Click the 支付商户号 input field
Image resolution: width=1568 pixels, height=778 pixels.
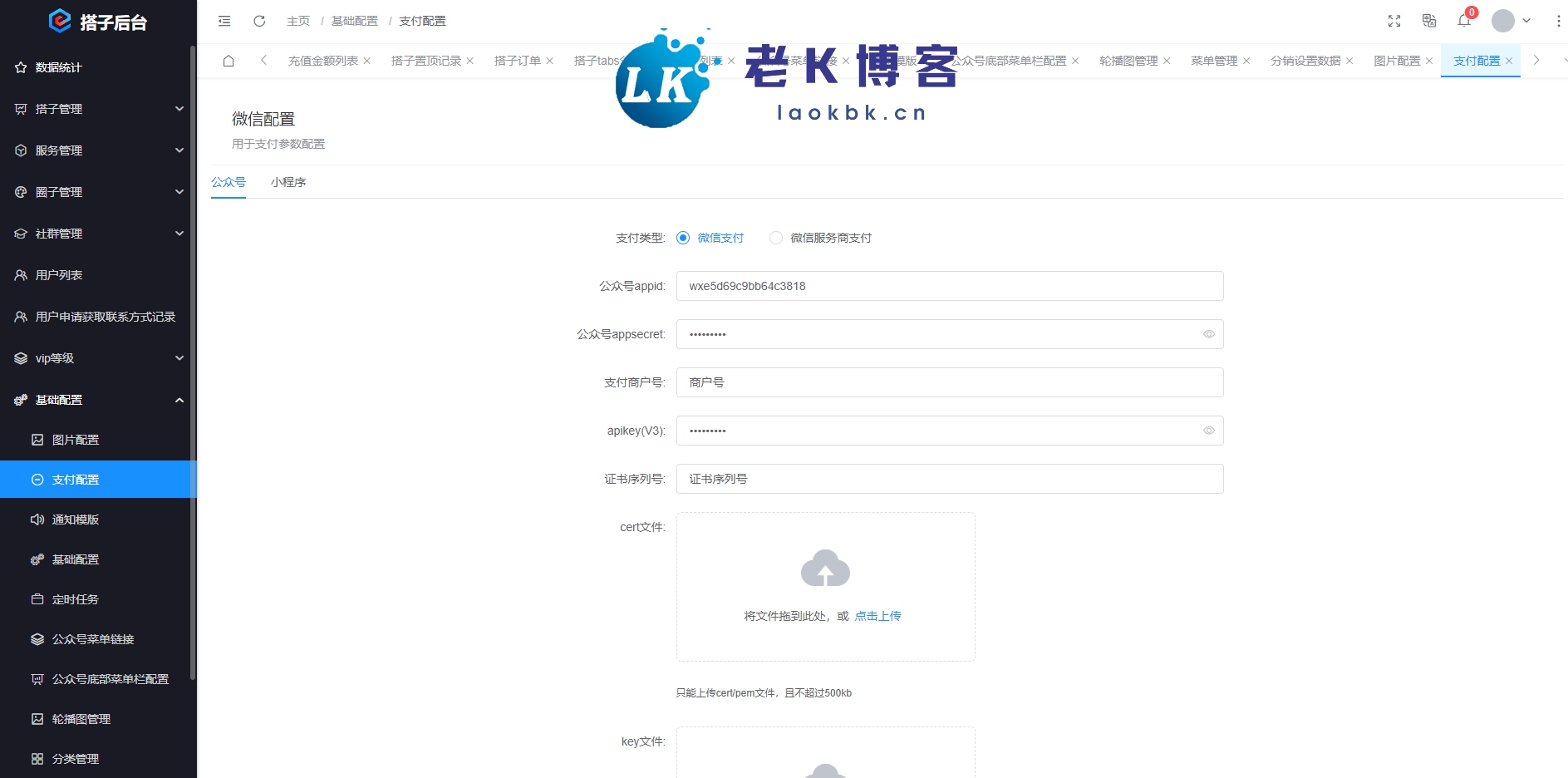[949, 382]
